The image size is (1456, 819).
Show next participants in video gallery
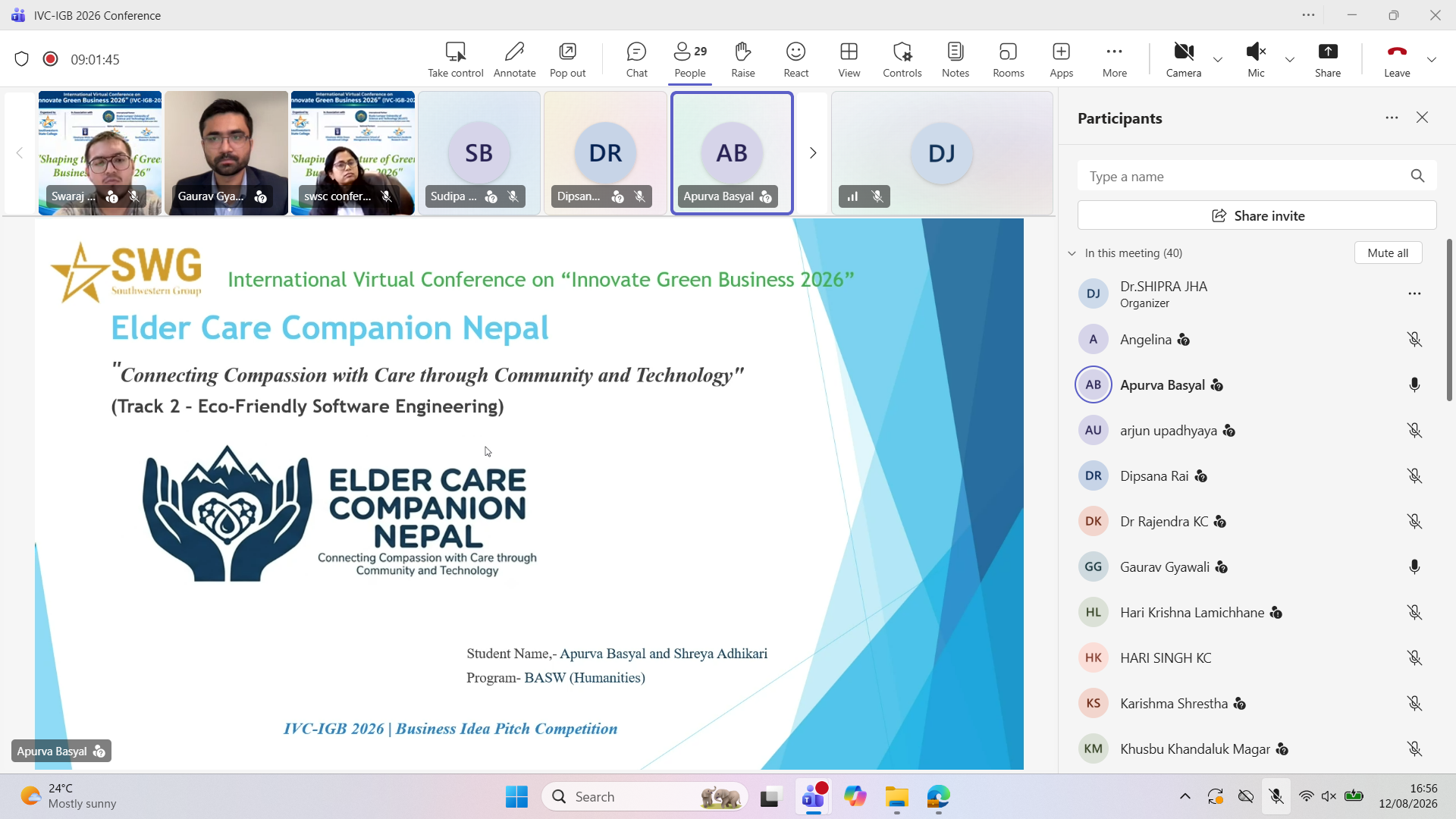click(x=812, y=153)
